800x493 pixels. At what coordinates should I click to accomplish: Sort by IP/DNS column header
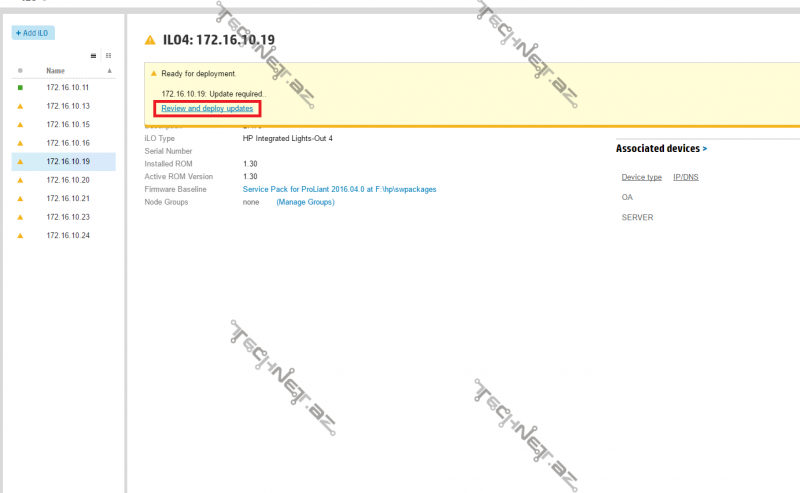686,177
